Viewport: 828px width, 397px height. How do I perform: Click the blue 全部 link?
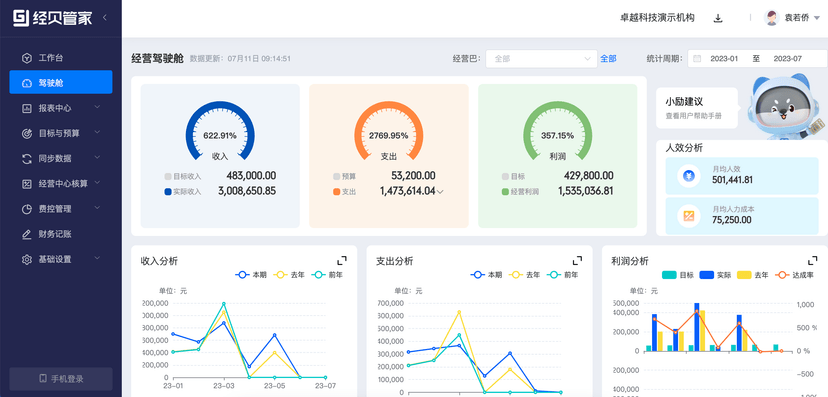tap(608, 59)
